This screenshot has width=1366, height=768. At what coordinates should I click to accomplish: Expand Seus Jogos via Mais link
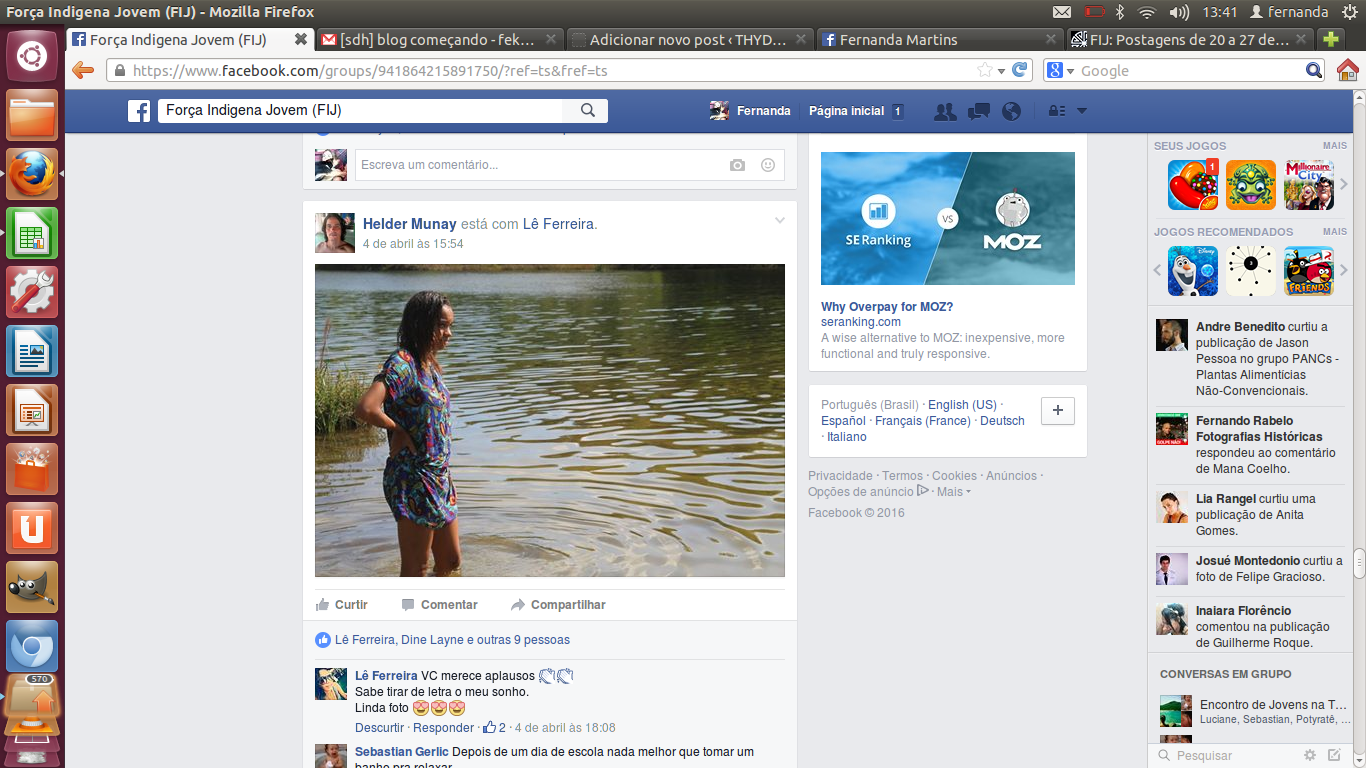tap(1334, 146)
